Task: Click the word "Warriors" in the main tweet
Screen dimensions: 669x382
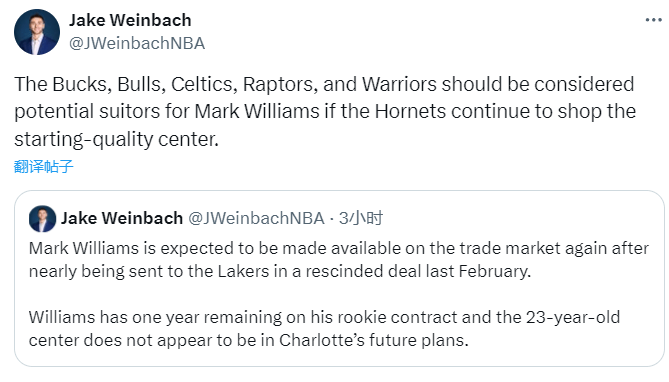Action: pyautogui.click(x=399, y=84)
